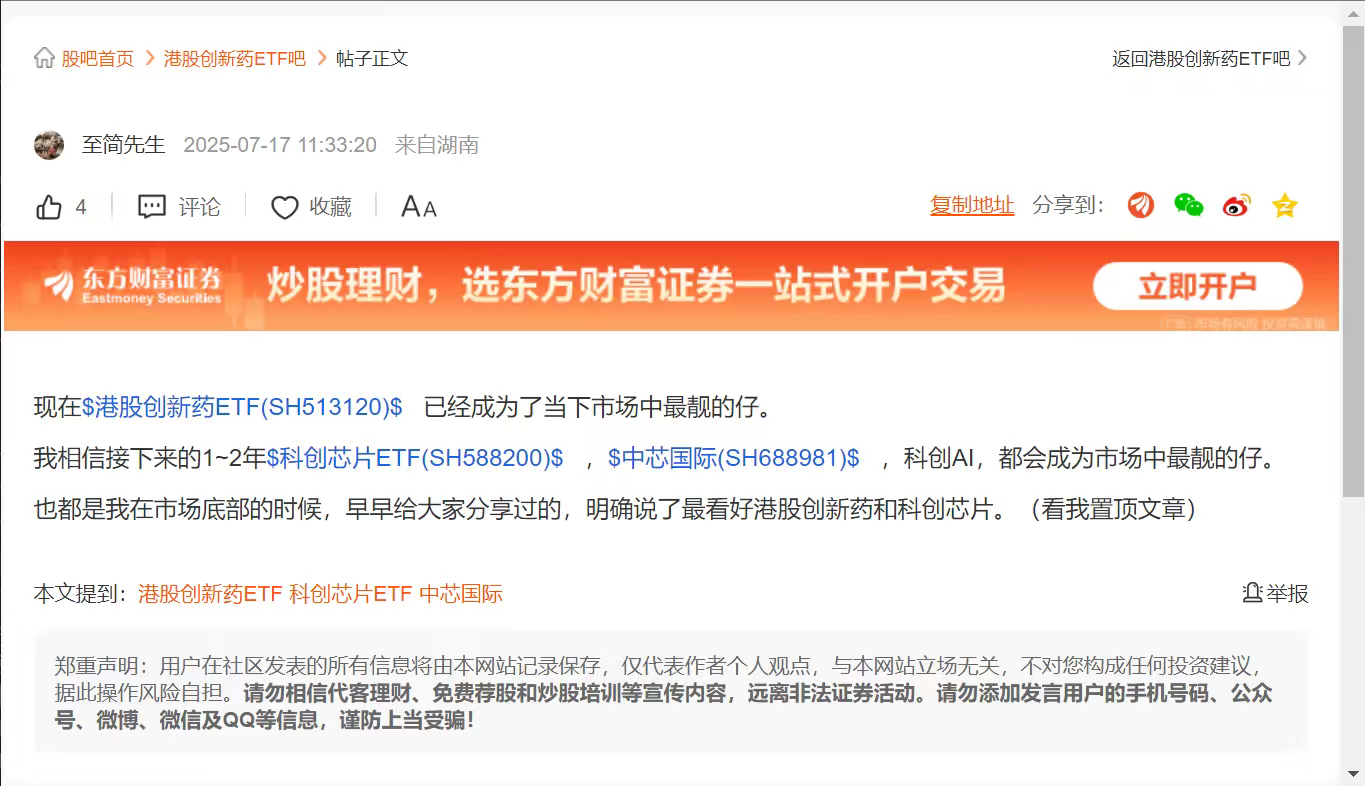Click the 评论 comment bubble icon
This screenshot has width=1365, height=786.
[152, 207]
